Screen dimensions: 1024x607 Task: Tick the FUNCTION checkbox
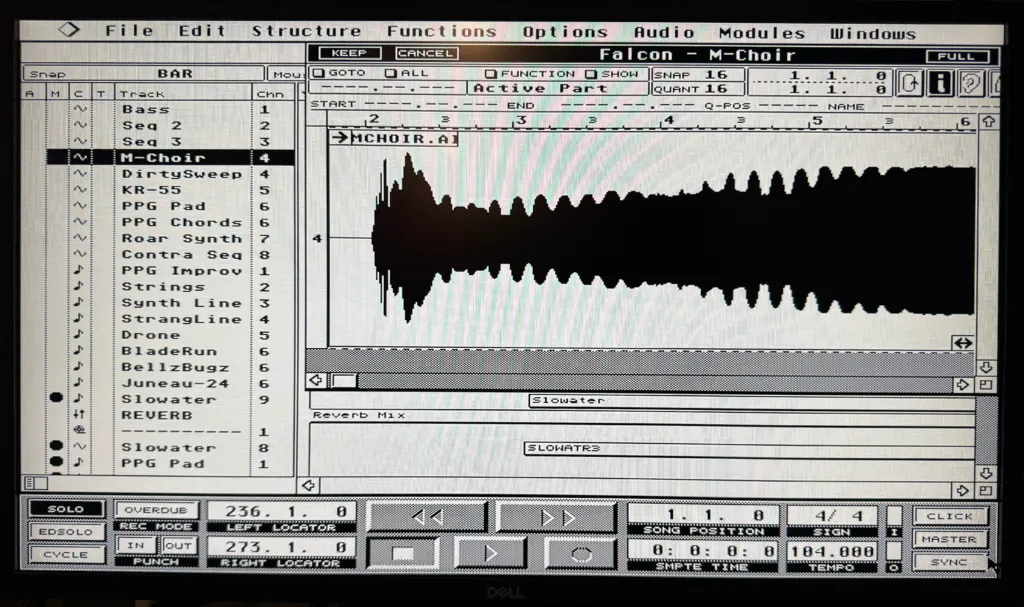pyautogui.click(x=491, y=73)
